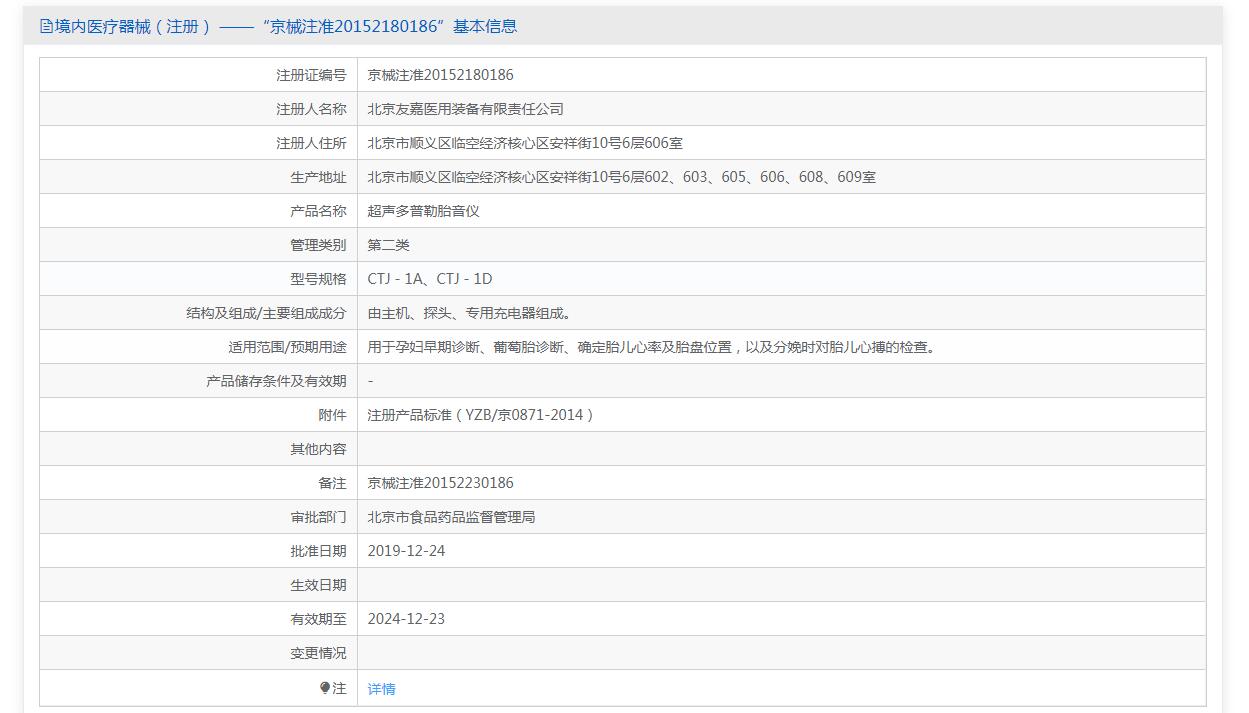The height and width of the screenshot is (713, 1249).
Task: Select composition text 由主机、探头、专用充电器组成。
Action: (470, 313)
